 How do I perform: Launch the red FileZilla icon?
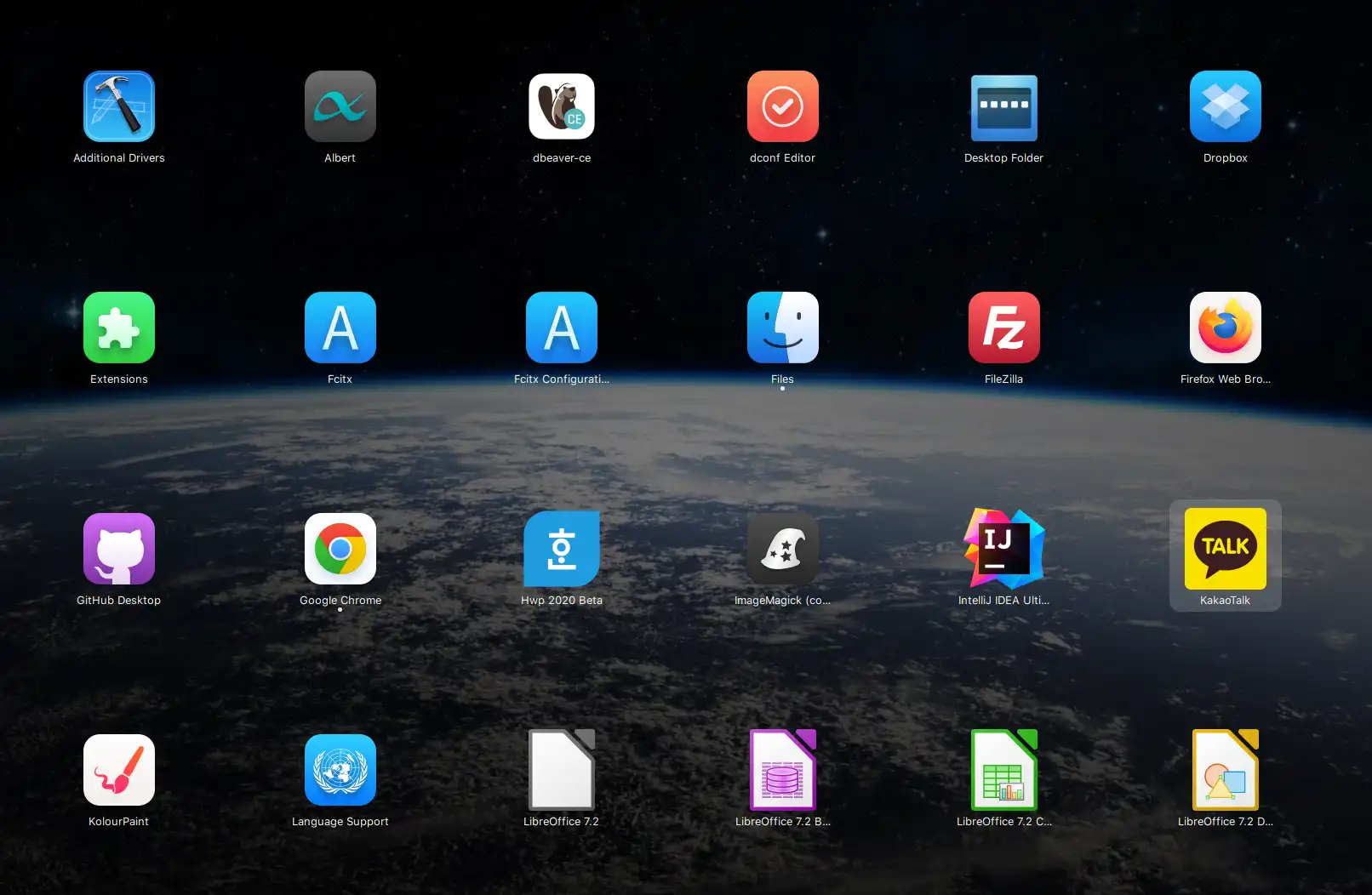1004,328
